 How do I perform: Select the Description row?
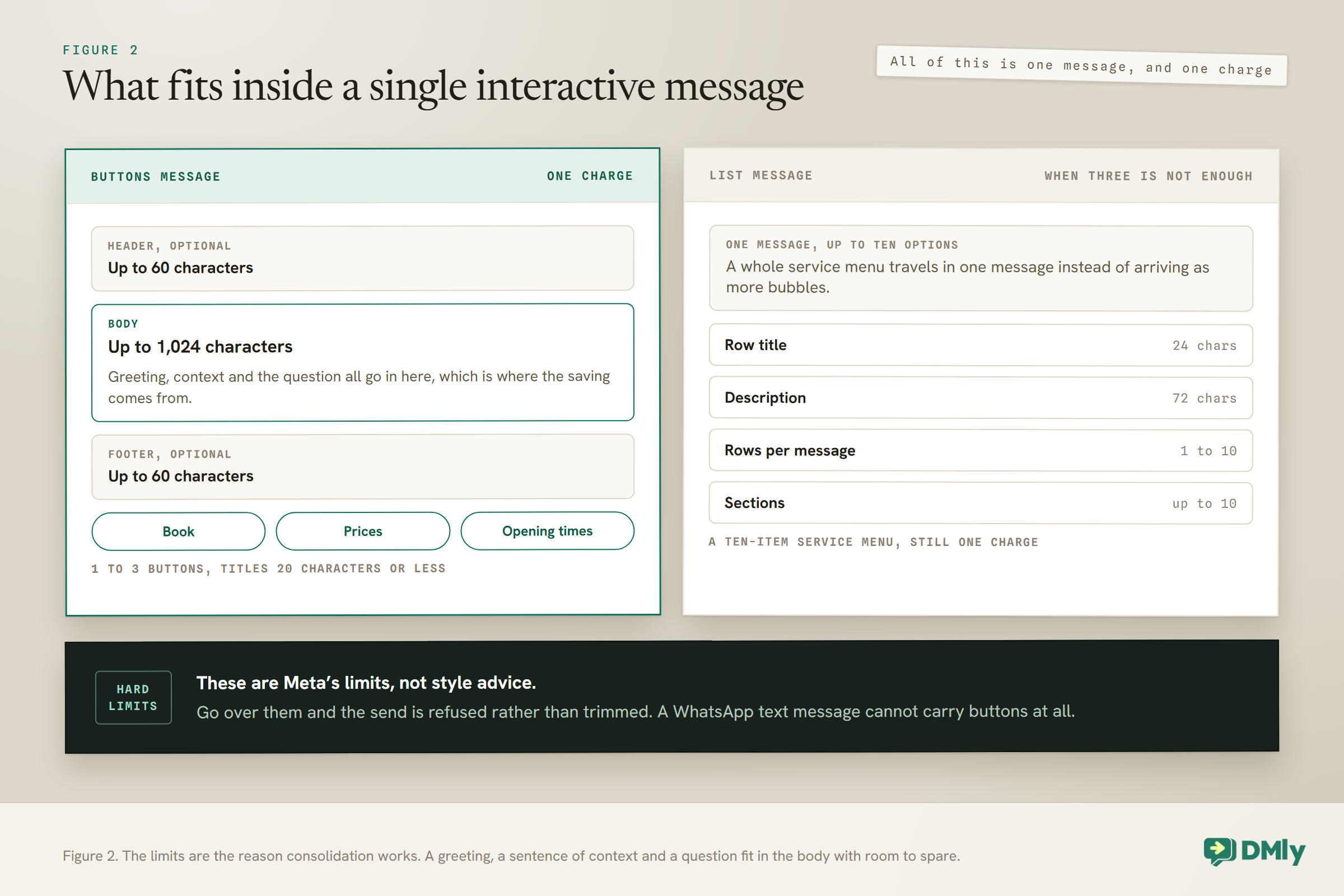pos(981,398)
